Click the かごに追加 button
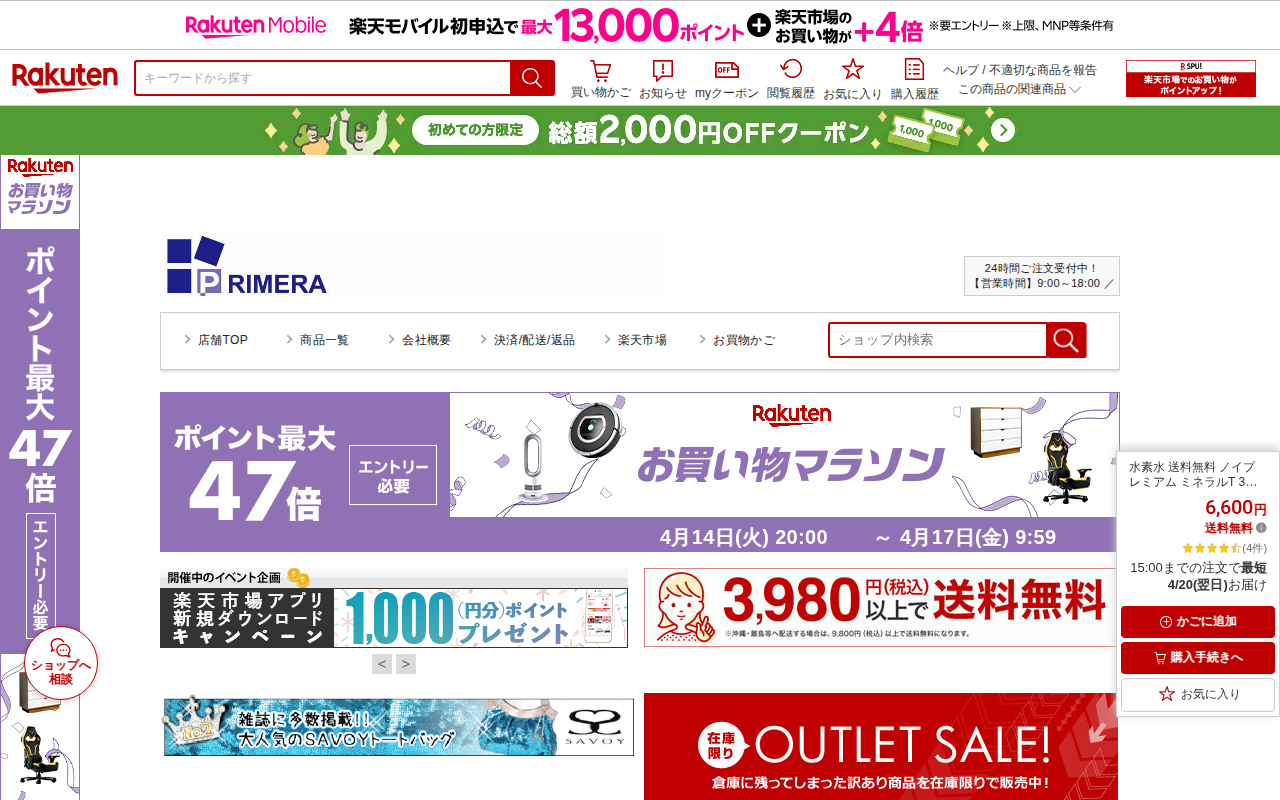 click(1198, 622)
